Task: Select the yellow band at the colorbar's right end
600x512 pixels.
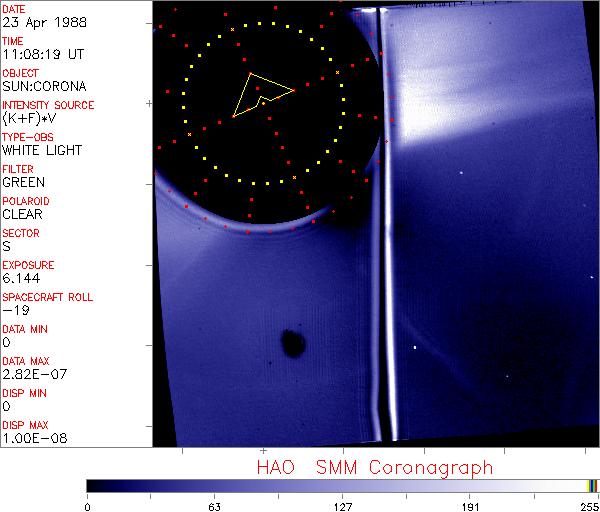Action: pos(591,485)
